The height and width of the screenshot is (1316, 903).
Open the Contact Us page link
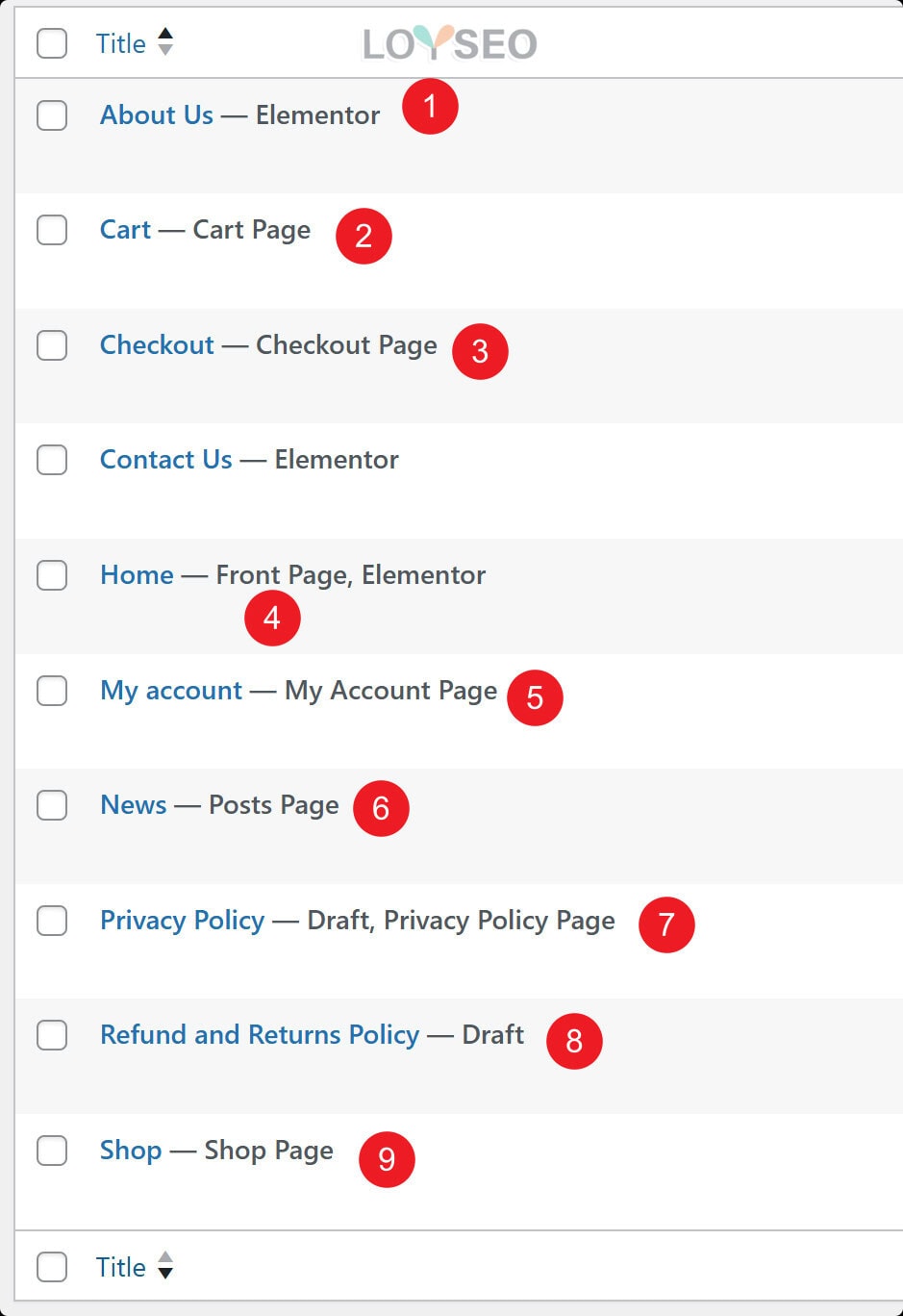coord(165,460)
